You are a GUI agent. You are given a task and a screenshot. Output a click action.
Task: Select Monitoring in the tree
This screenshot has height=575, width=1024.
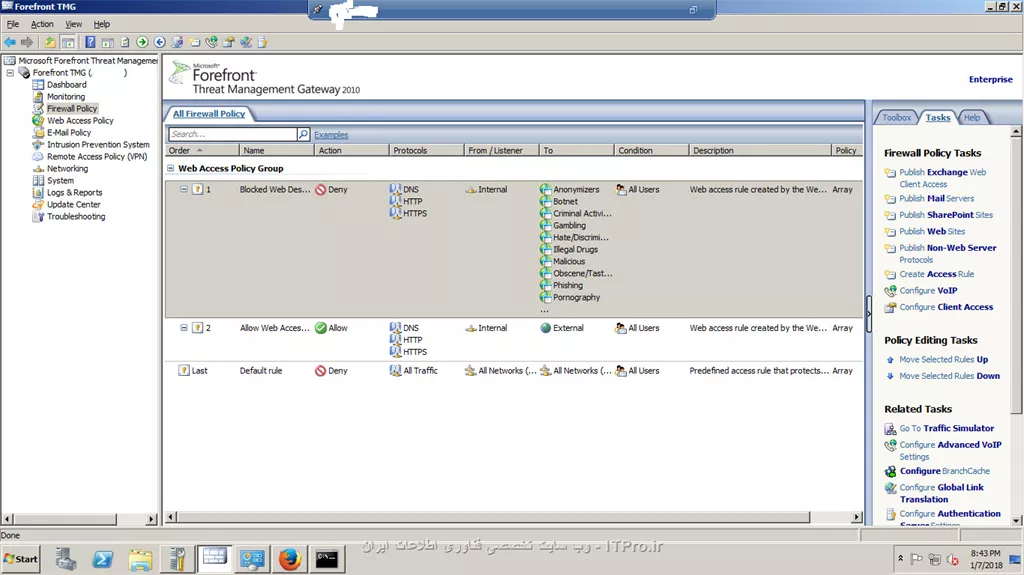tap(66, 97)
